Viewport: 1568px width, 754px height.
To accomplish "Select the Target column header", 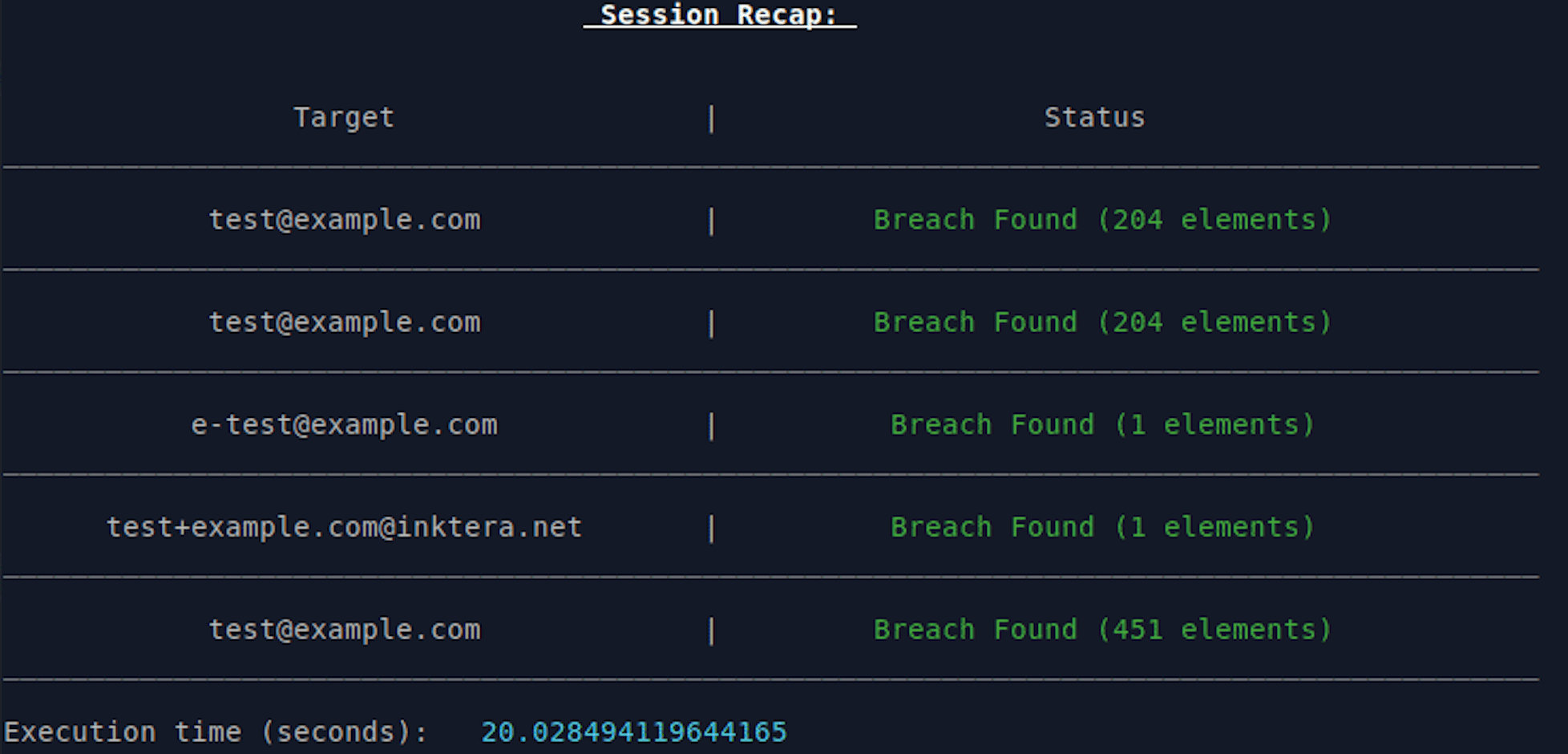I will coord(344,118).
